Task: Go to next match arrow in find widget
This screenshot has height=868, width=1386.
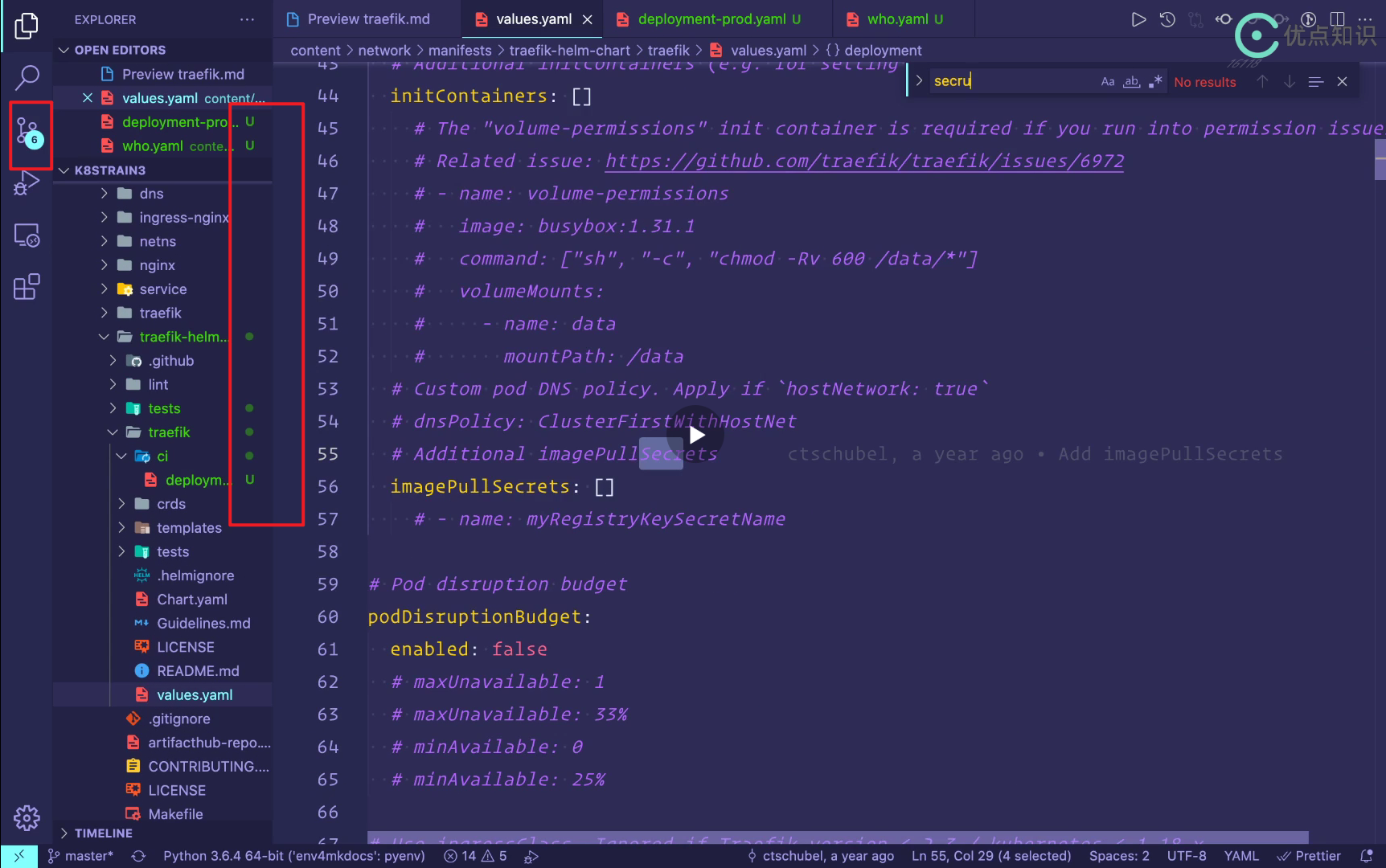Action: (x=1290, y=81)
